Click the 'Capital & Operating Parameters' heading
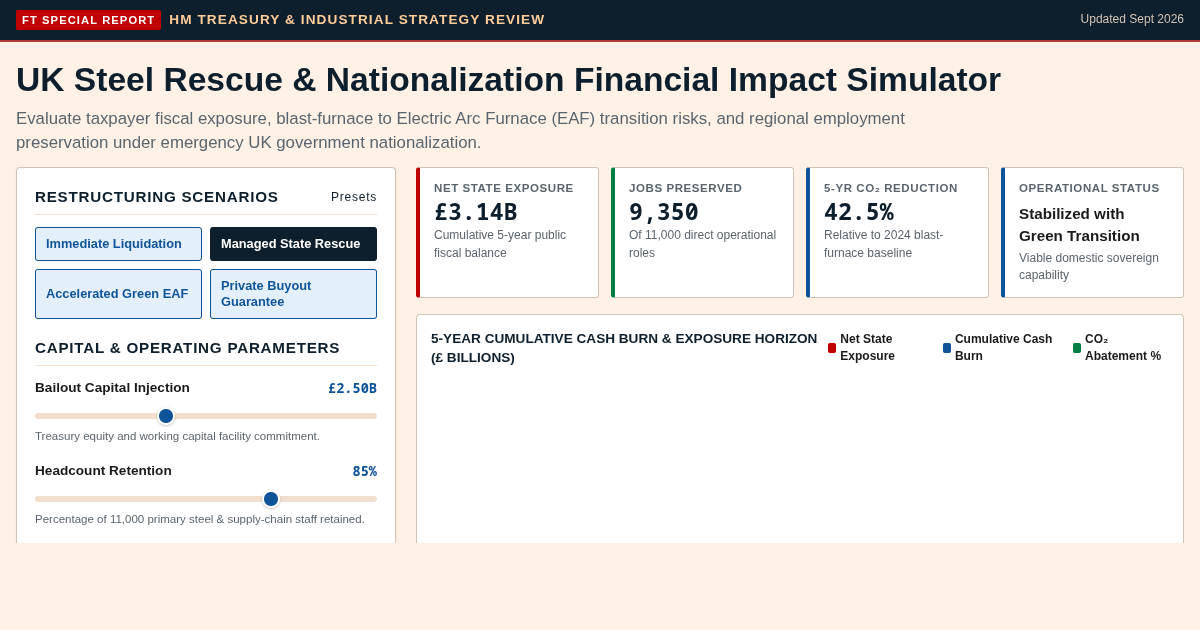This screenshot has width=1200, height=630. point(187,348)
